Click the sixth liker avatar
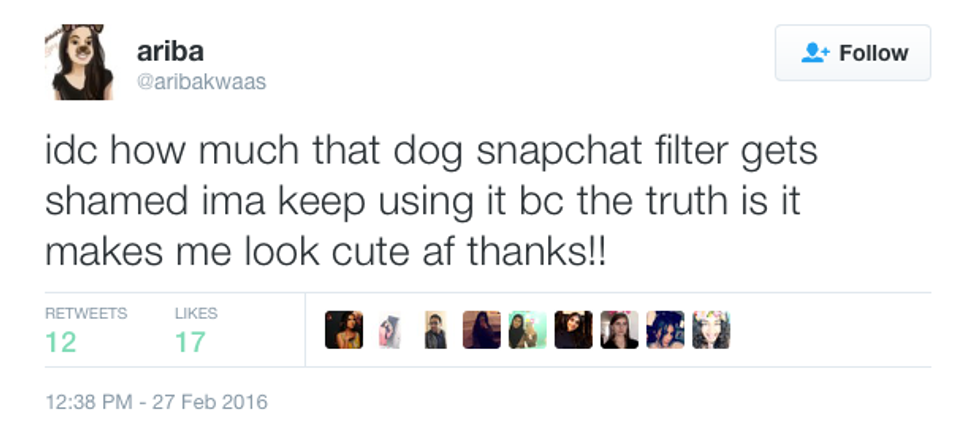The height and width of the screenshot is (435, 980). 573,330
